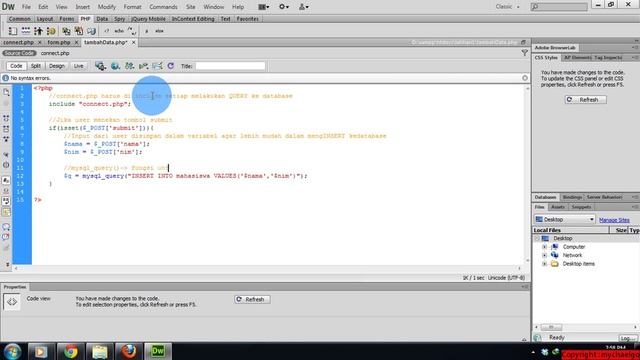Viewport: 640px width, 360px height.
Task: Switch to the Spry insert tab
Action: point(120,19)
